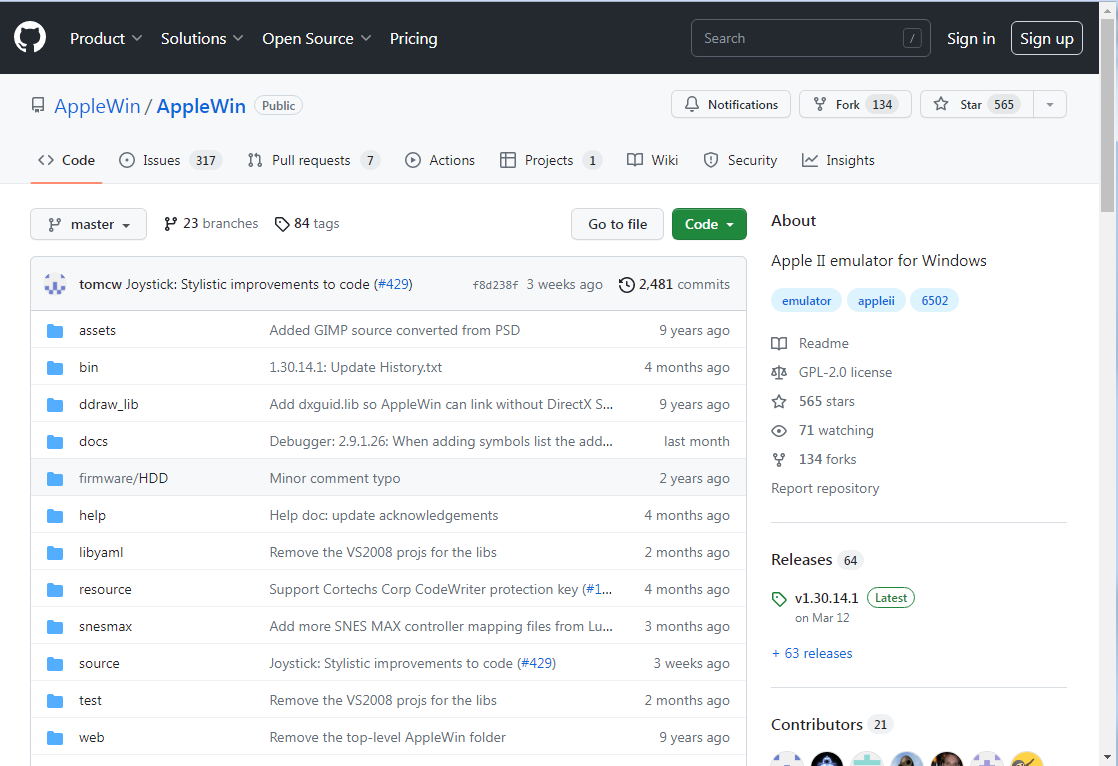1118x766 pixels.
Task: Click the 'Added GIMP source converted from PSD' commit
Action: [x=394, y=330]
